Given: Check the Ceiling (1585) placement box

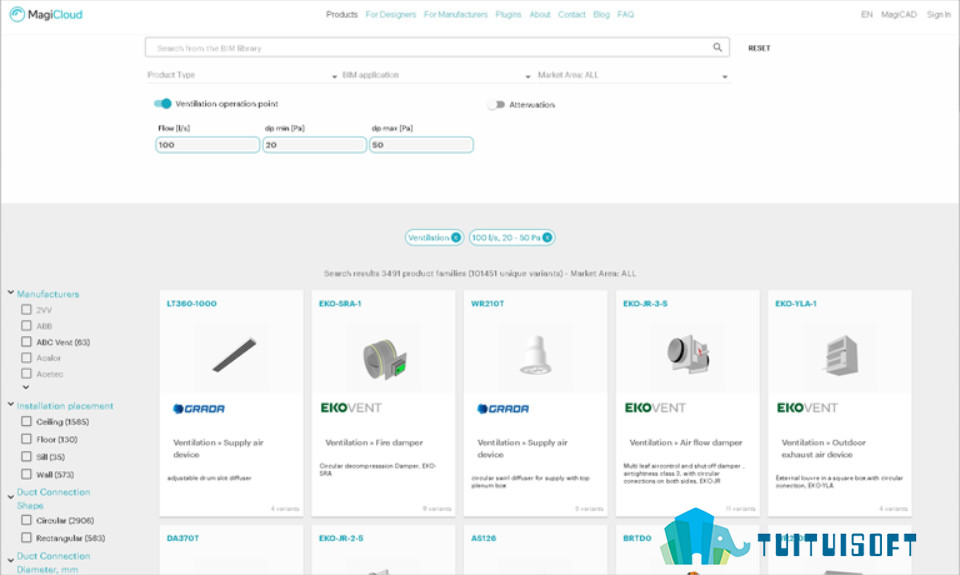Looking at the screenshot, I should pos(26,421).
